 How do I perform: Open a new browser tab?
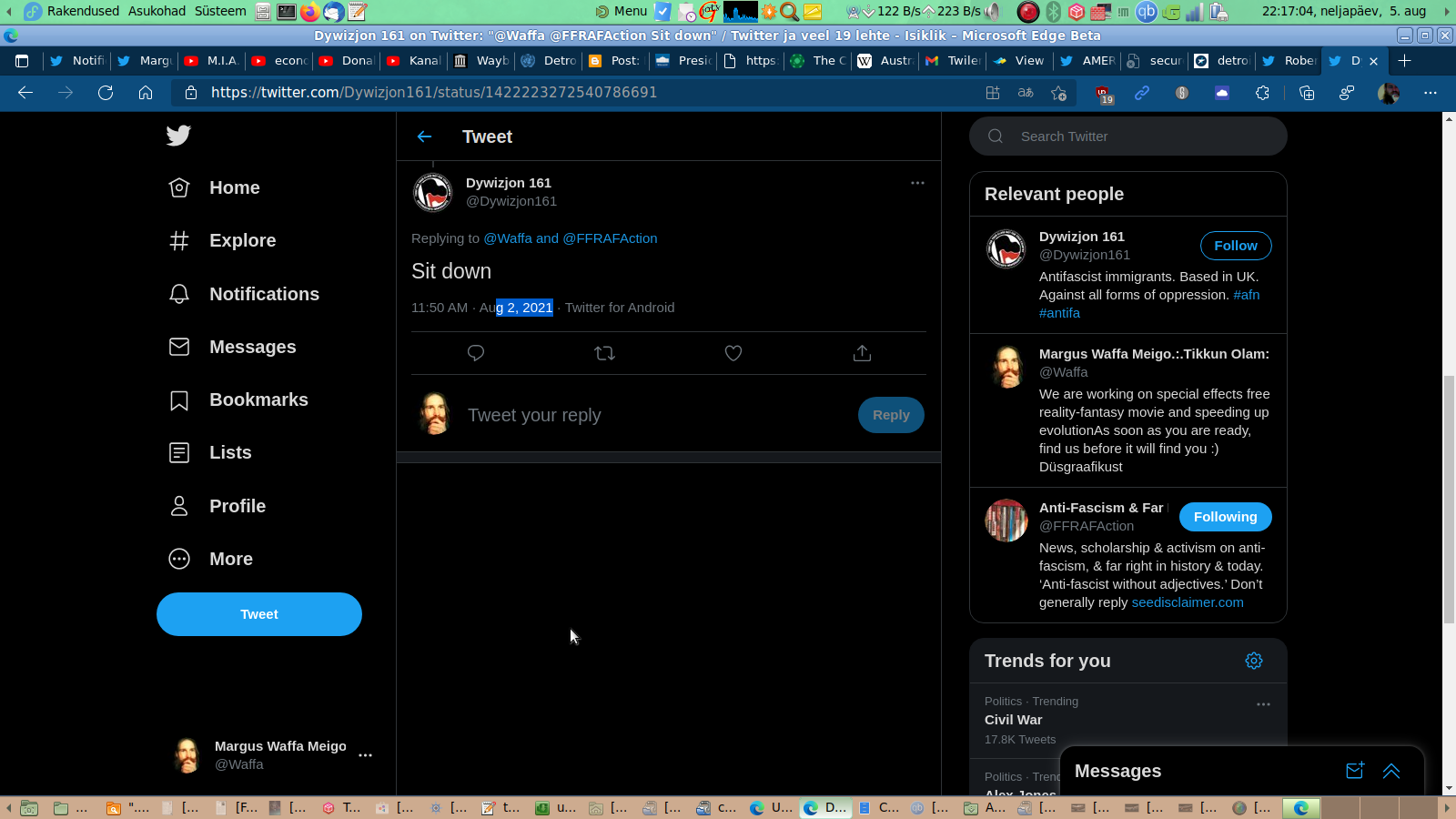[1405, 61]
